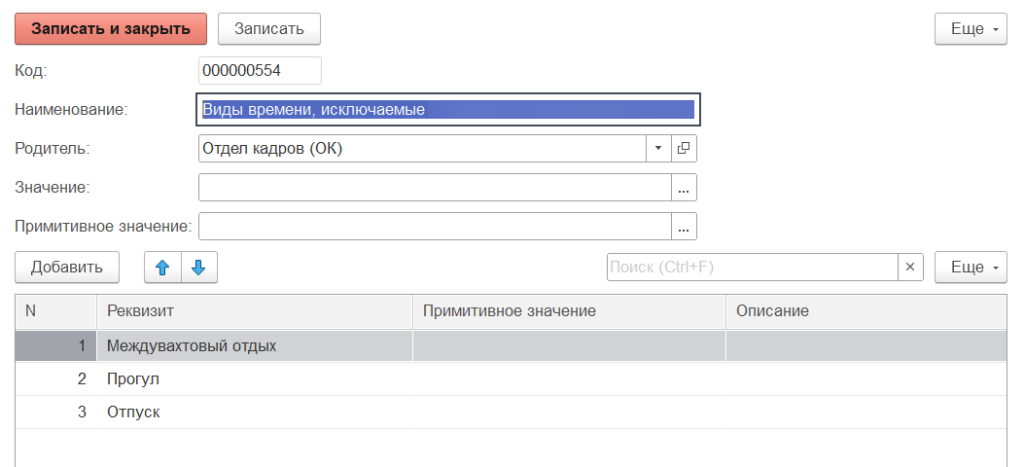
Task: Click the Добавить button
Action: pyautogui.click(x=67, y=268)
